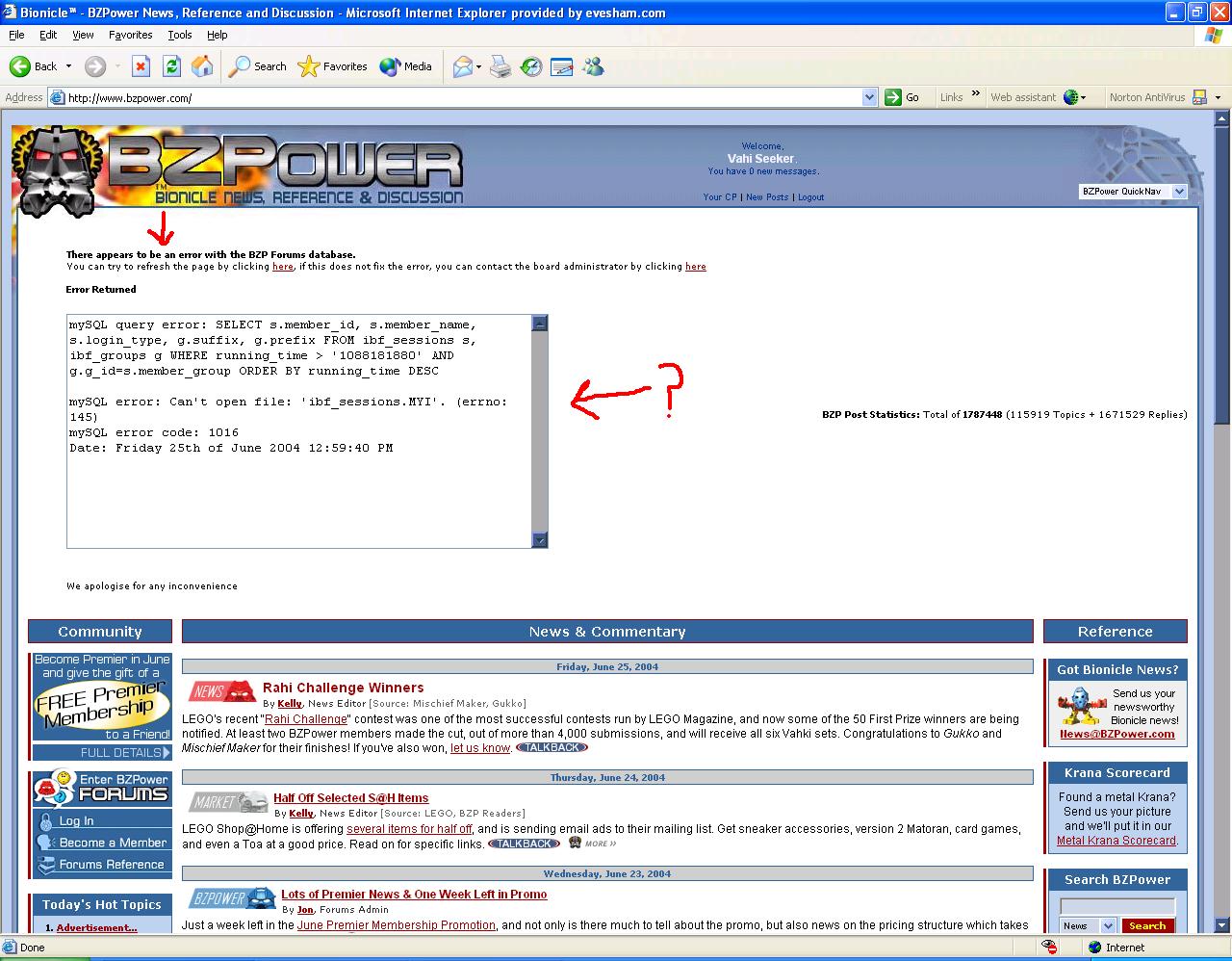Click the blue BZPOWER category icon
Viewport: 1232px width, 961px height.
232,898
